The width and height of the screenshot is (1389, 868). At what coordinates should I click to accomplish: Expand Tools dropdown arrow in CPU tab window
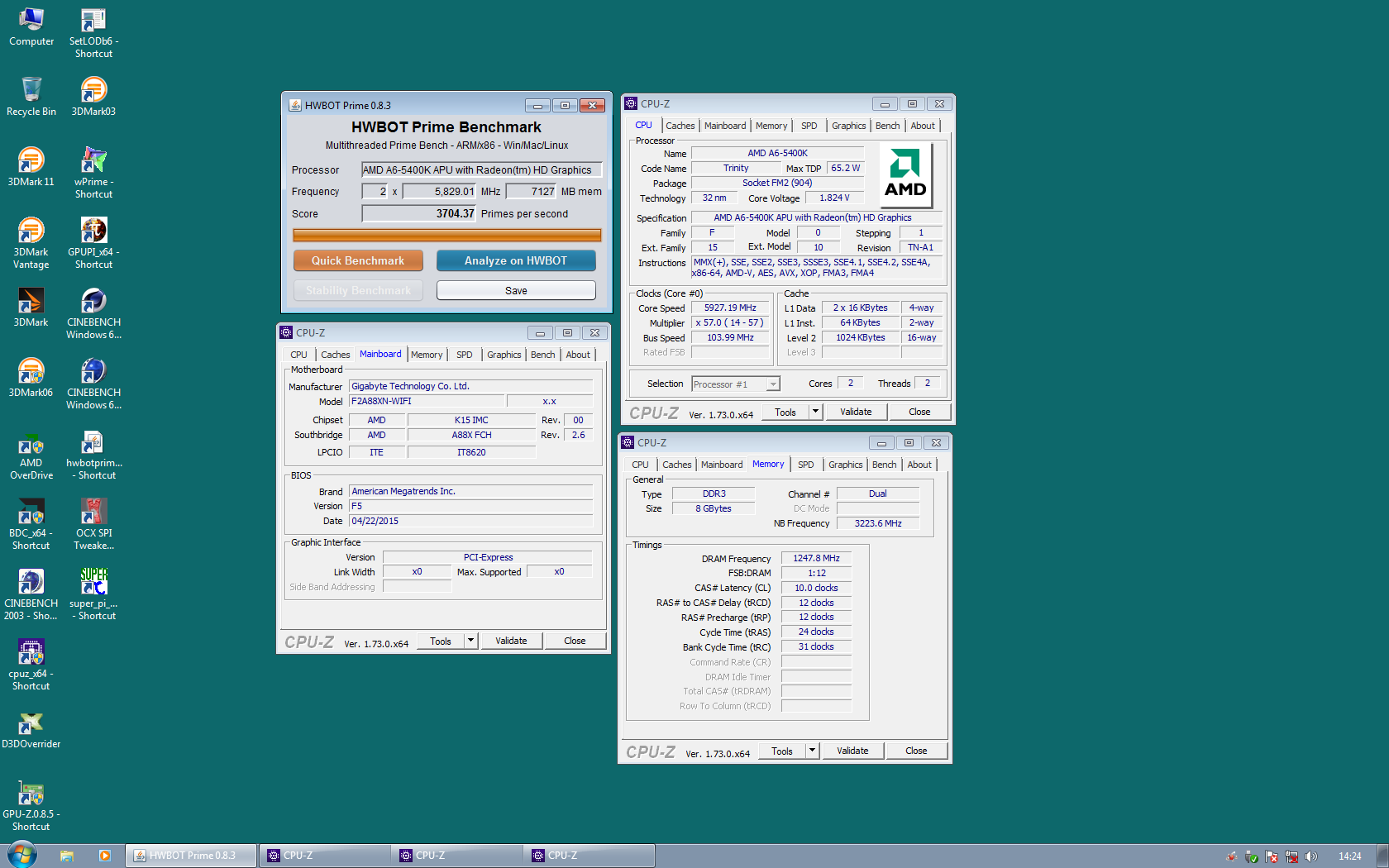click(815, 412)
